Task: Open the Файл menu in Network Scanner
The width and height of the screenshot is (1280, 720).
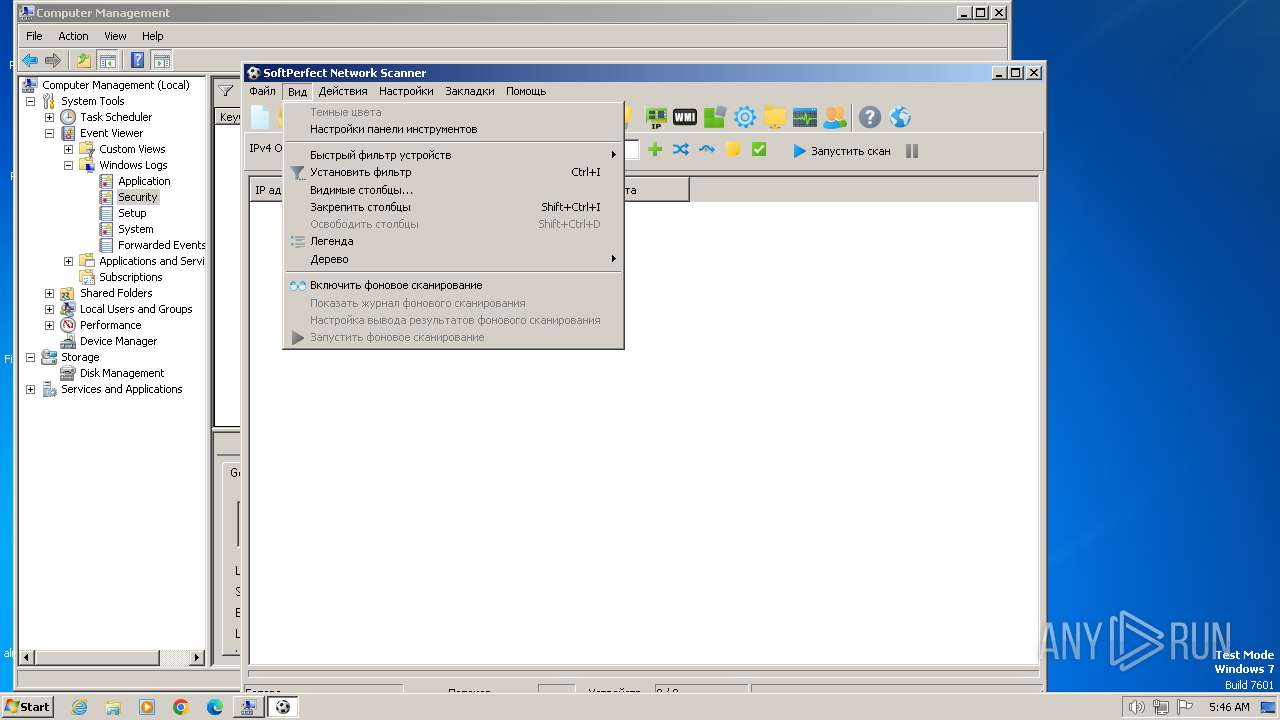Action: click(262, 91)
